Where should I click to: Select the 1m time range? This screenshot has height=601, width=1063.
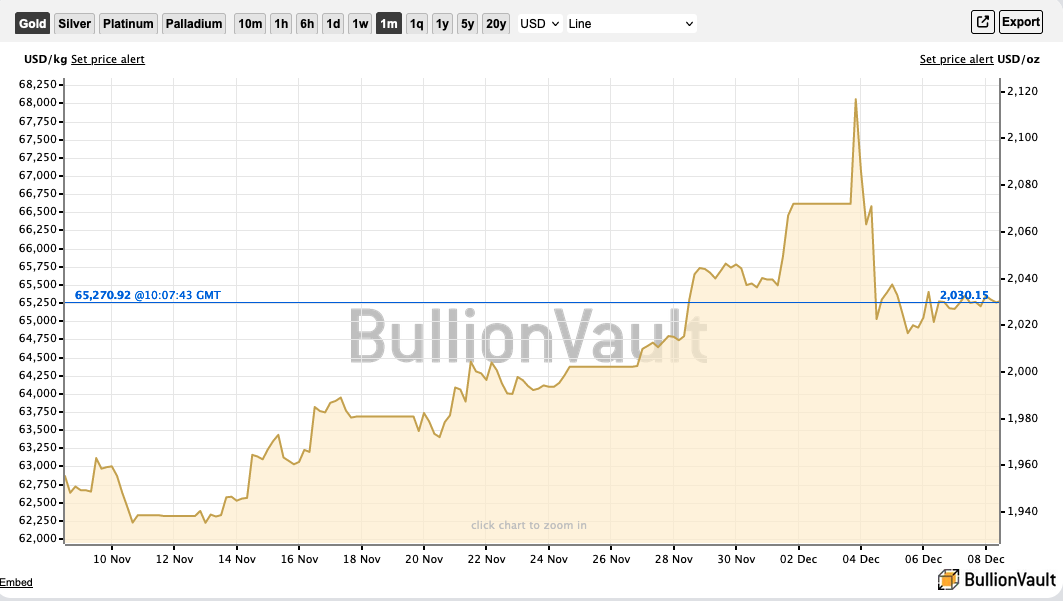point(388,24)
